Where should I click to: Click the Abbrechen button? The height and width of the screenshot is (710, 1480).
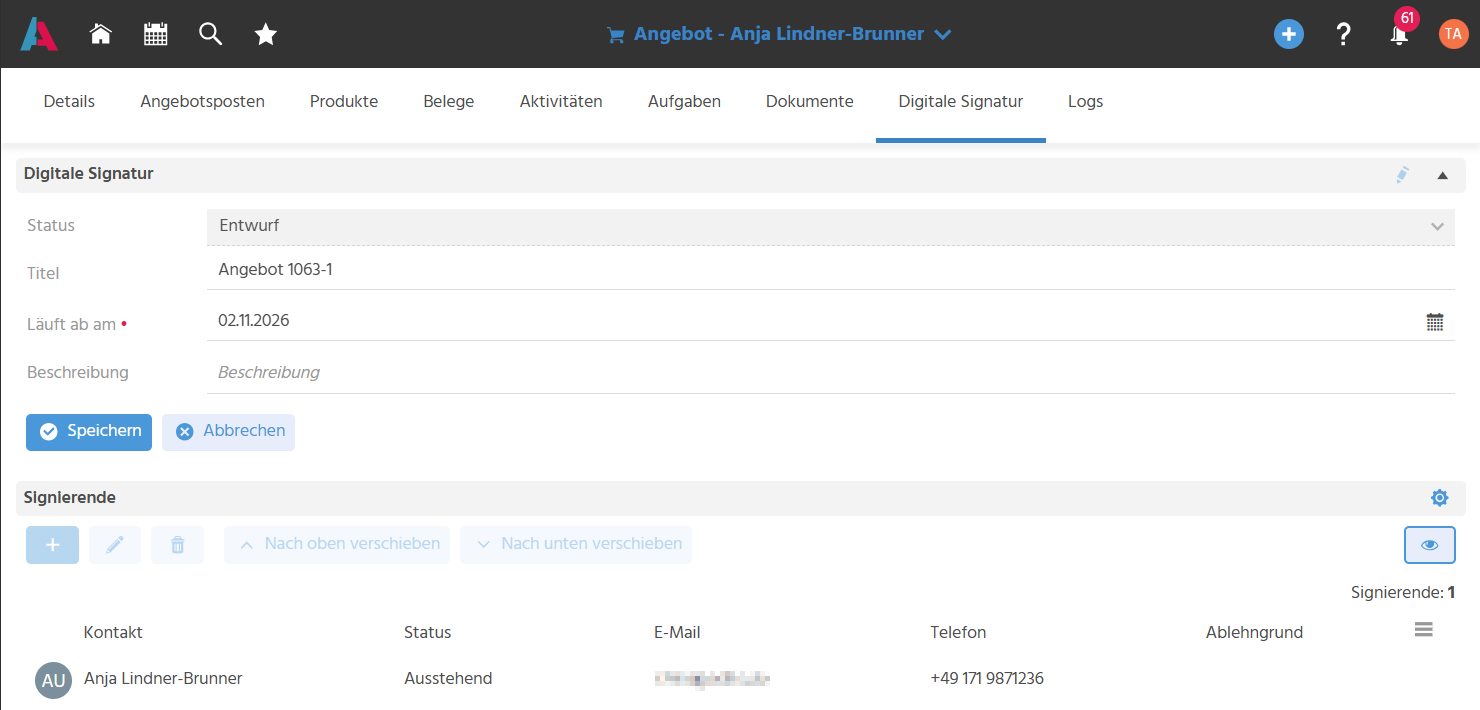(228, 432)
